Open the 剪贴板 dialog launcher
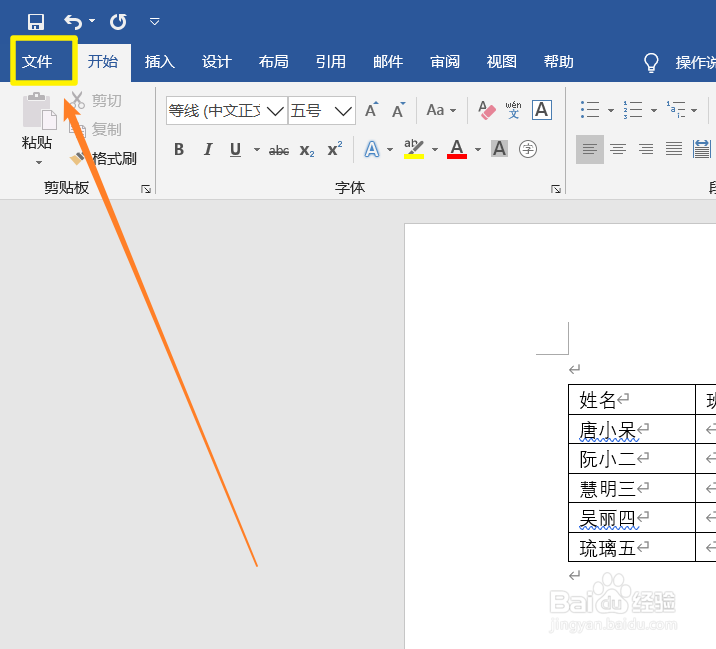 pos(146,189)
